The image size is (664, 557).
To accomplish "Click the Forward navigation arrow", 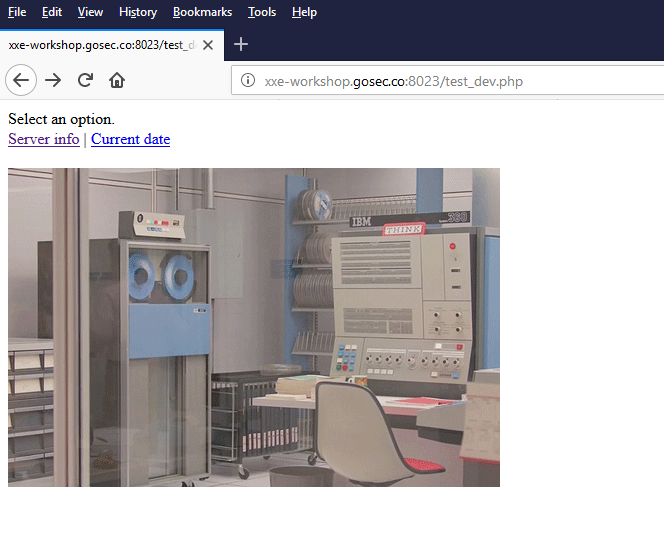I will click(x=53, y=81).
